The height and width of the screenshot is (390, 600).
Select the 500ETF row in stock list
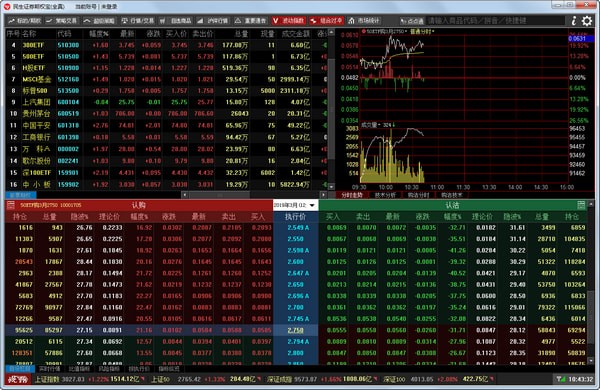click(166, 57)
